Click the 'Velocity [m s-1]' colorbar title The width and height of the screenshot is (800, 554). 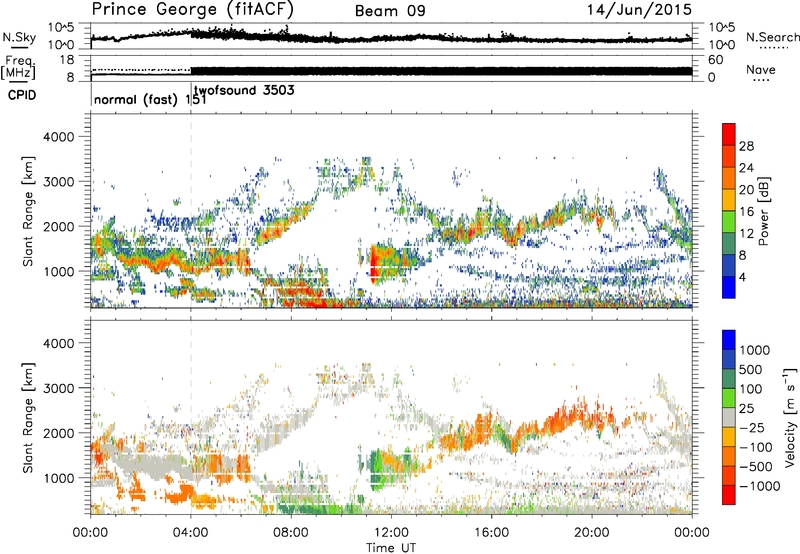(x=790, y=417)
